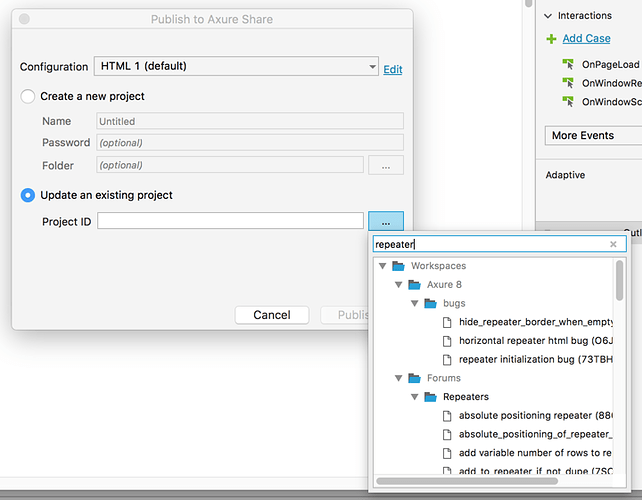This screenshot has height=500, width=642.
Task: Click the Workspaces folder icon
Action: (398, 266)
